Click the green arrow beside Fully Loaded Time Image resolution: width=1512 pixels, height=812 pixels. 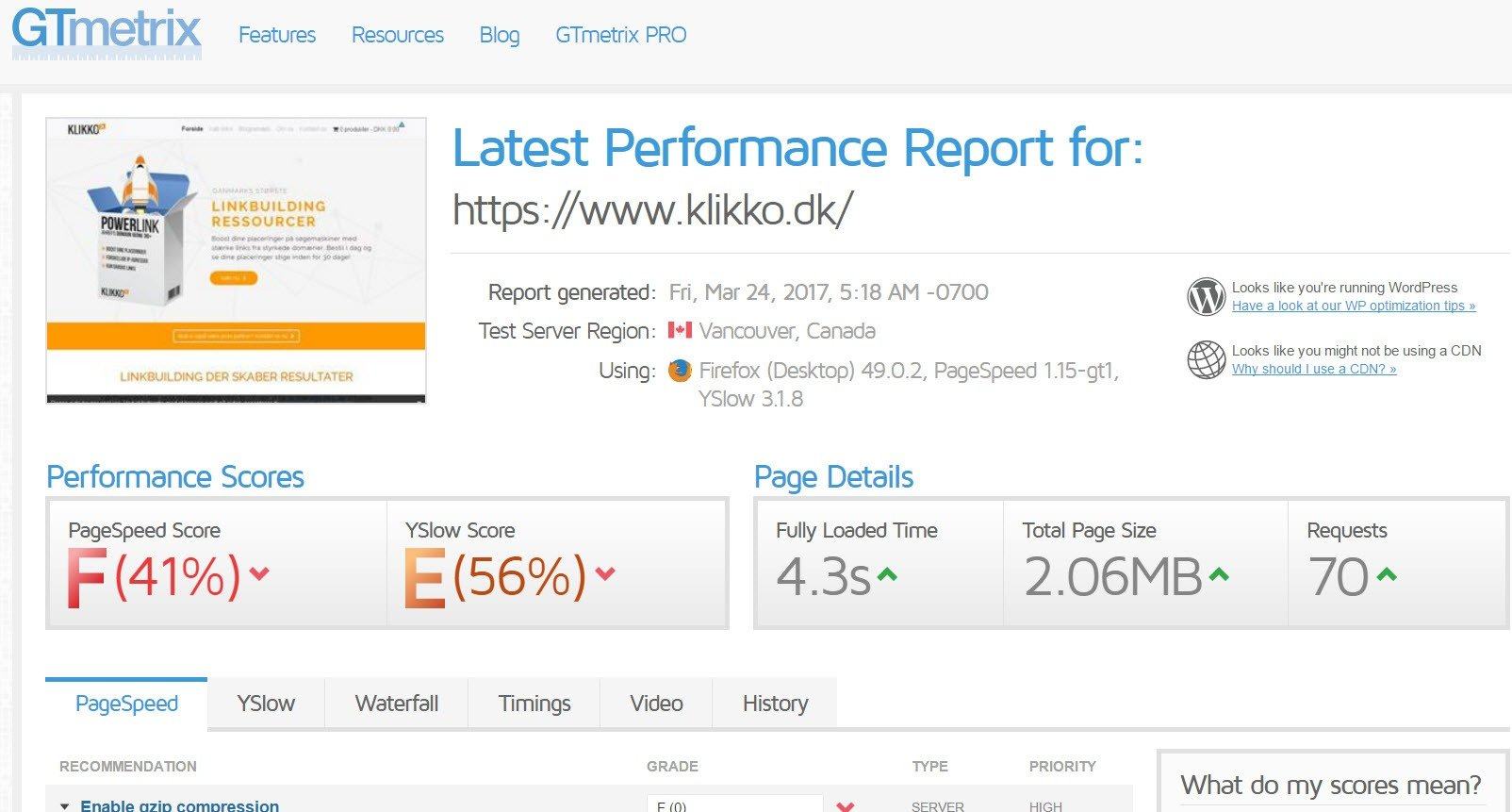click(887, 573)
